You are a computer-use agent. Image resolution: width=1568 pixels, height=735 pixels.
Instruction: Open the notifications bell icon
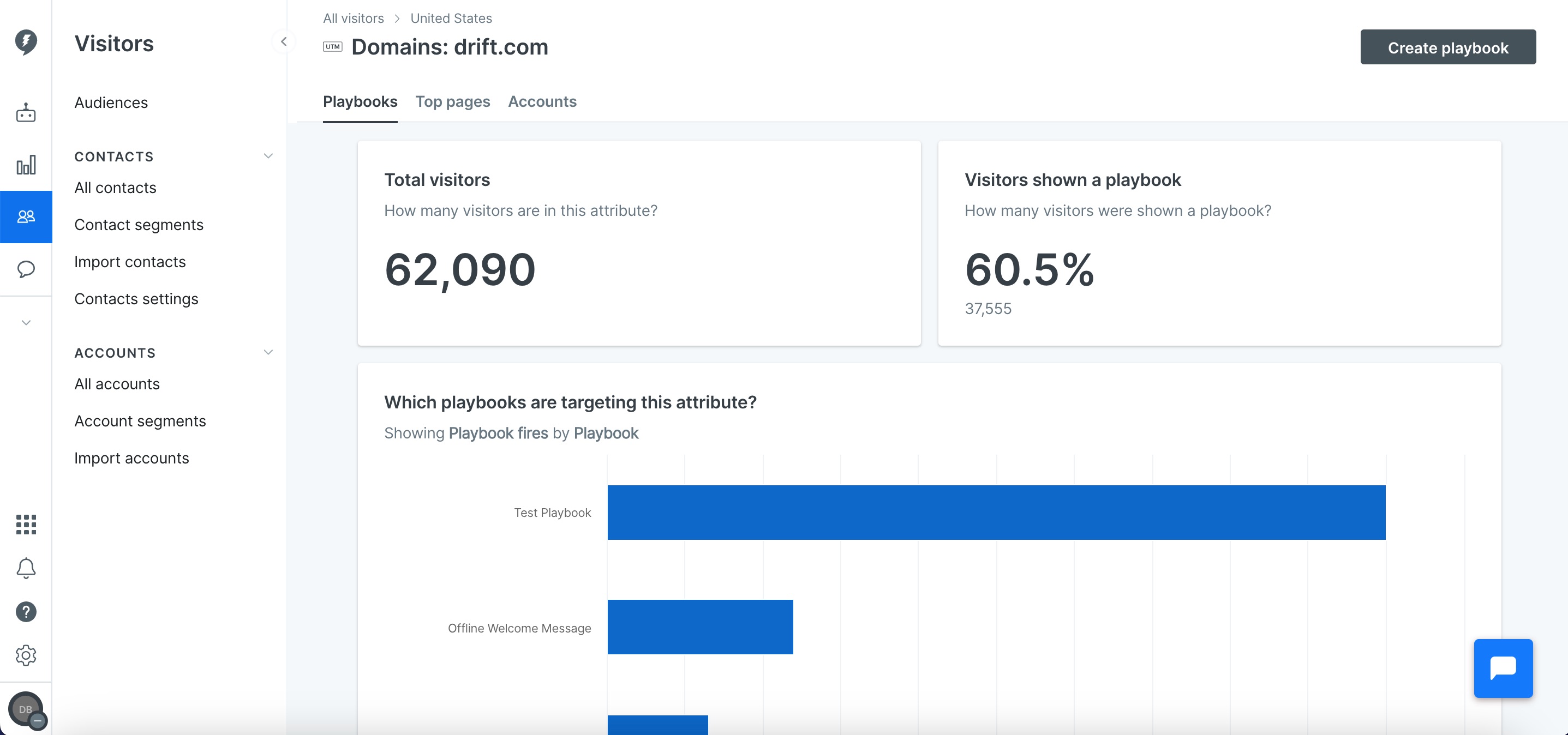[26, 568]
